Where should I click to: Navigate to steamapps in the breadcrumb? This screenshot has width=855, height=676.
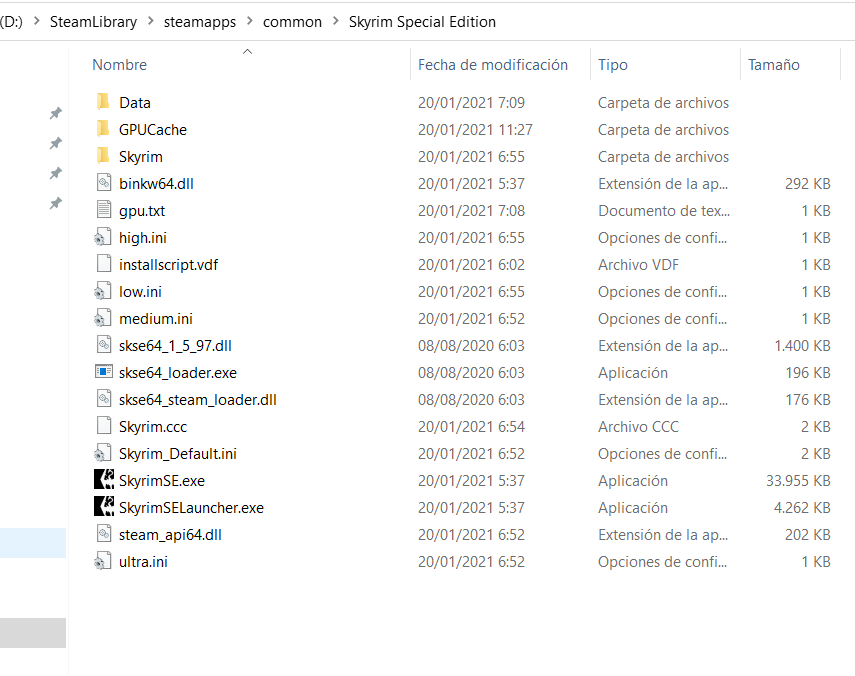pyautogui.click(x=200, y=22)
